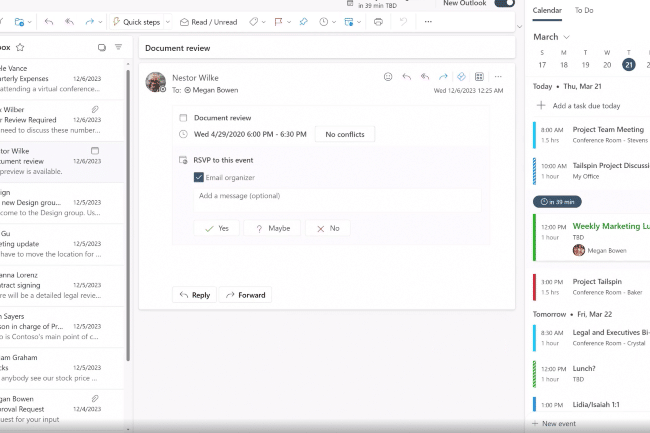Open the emoji reaction icon in message header
The image size is (650, 433).
pos(388,77)
